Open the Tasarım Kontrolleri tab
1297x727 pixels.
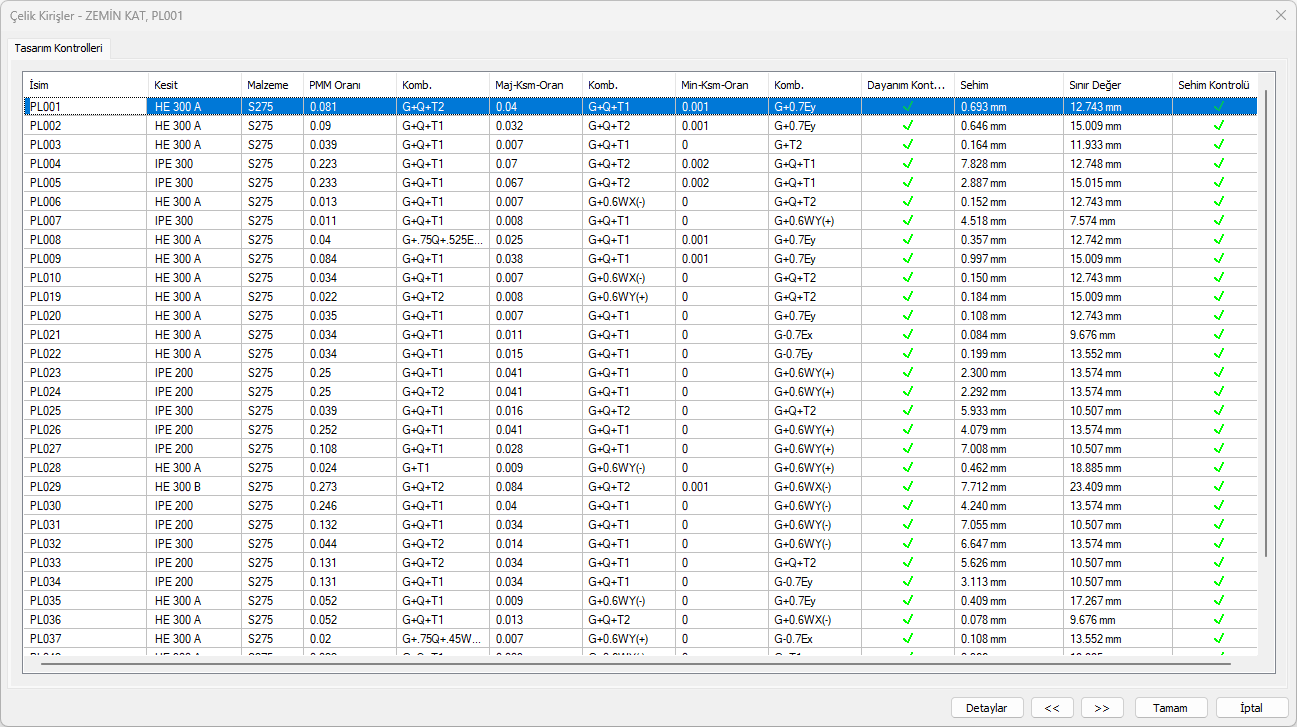pos(60,48)
